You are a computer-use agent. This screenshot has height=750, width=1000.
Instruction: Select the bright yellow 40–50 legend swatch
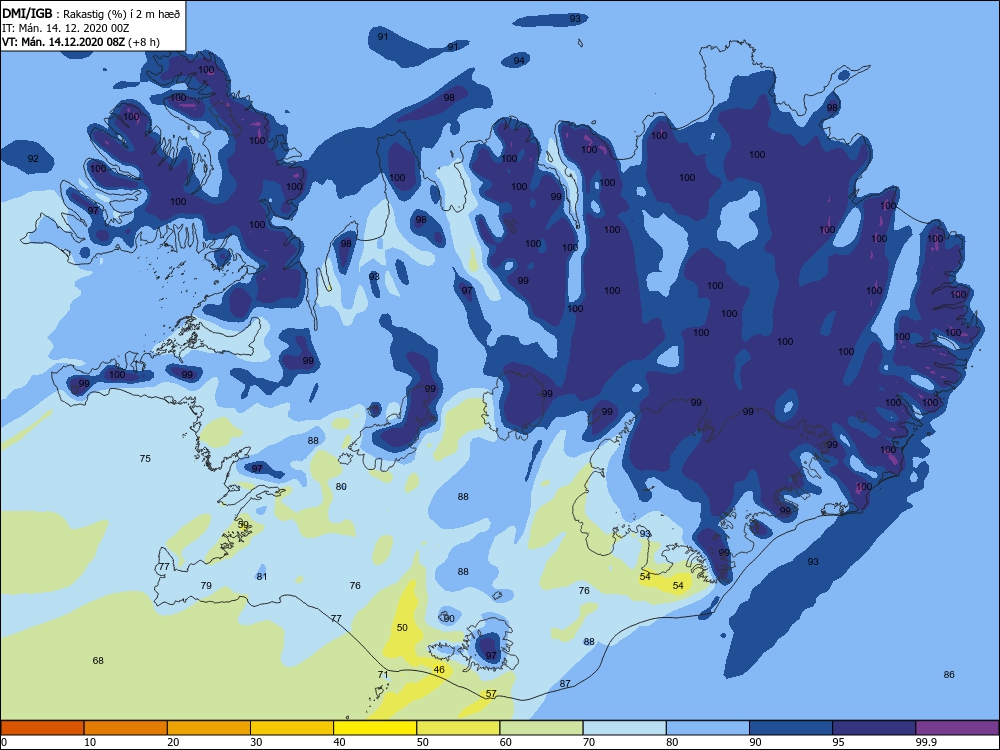coord(375,728)
